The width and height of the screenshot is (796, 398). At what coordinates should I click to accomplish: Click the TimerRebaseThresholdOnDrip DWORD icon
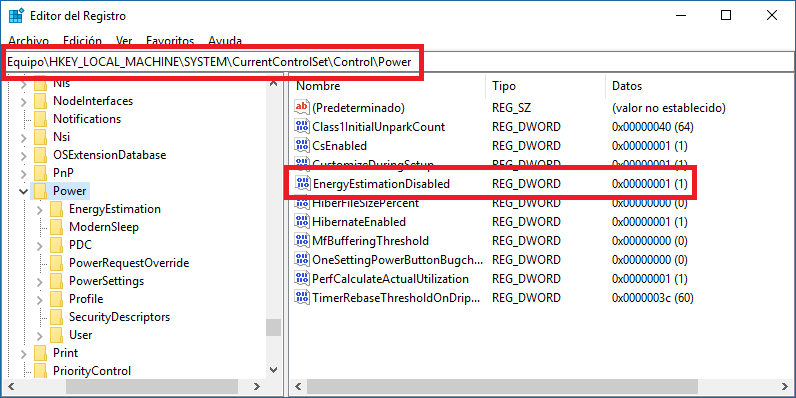[302, 297]
